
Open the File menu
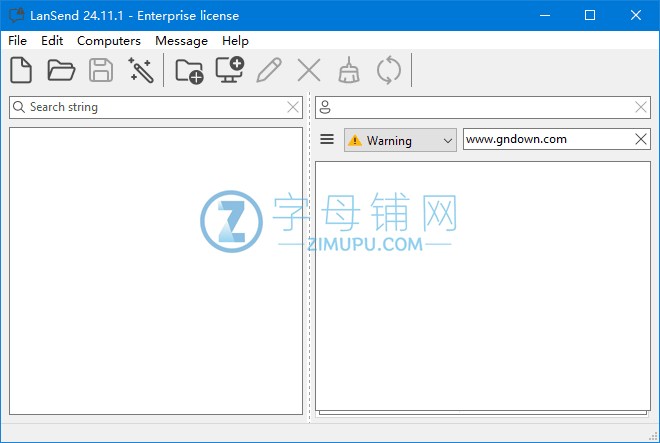17,41
